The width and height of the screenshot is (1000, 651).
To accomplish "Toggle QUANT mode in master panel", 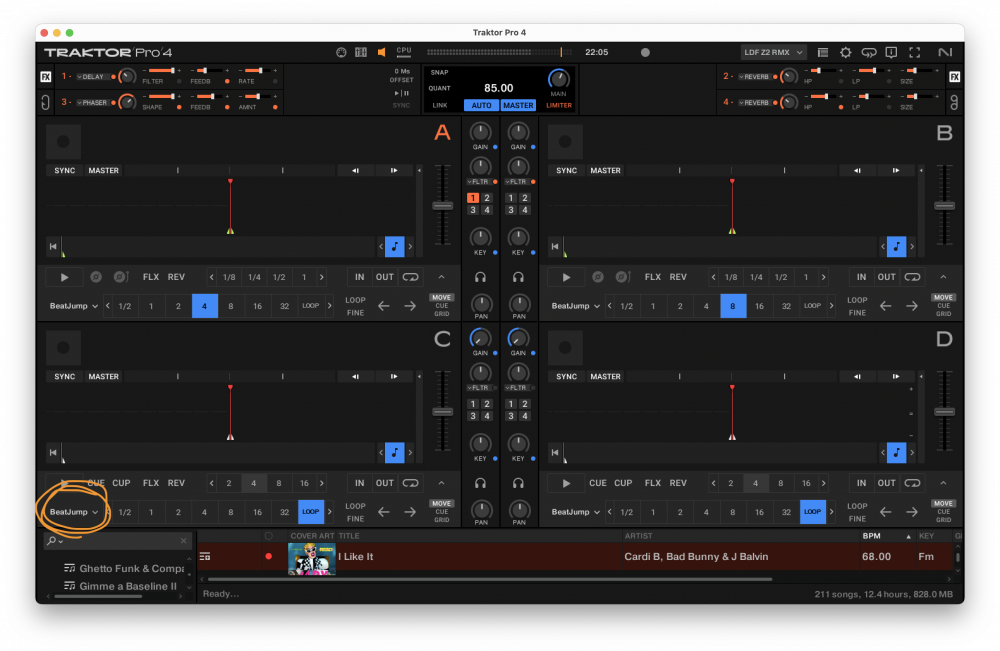I will pyautogui.click(x=439, y=88).
